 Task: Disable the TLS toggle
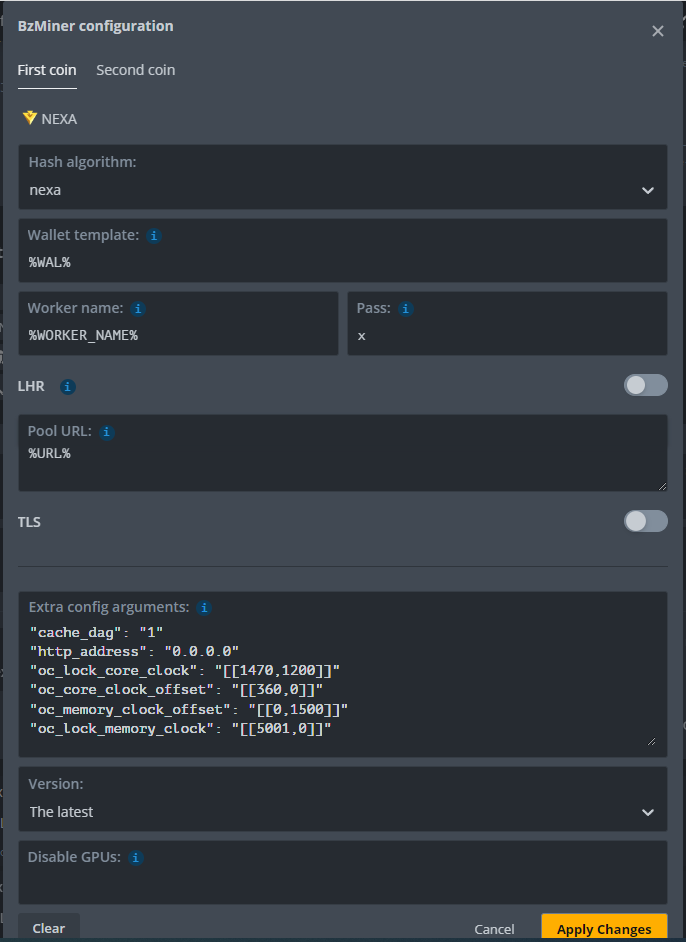645,520
